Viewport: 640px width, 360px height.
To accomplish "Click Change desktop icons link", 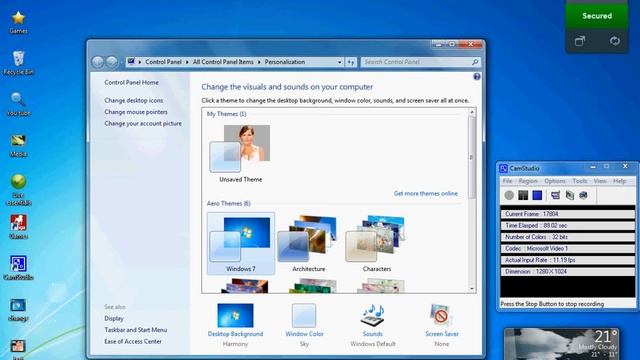I will pos(133,100).
